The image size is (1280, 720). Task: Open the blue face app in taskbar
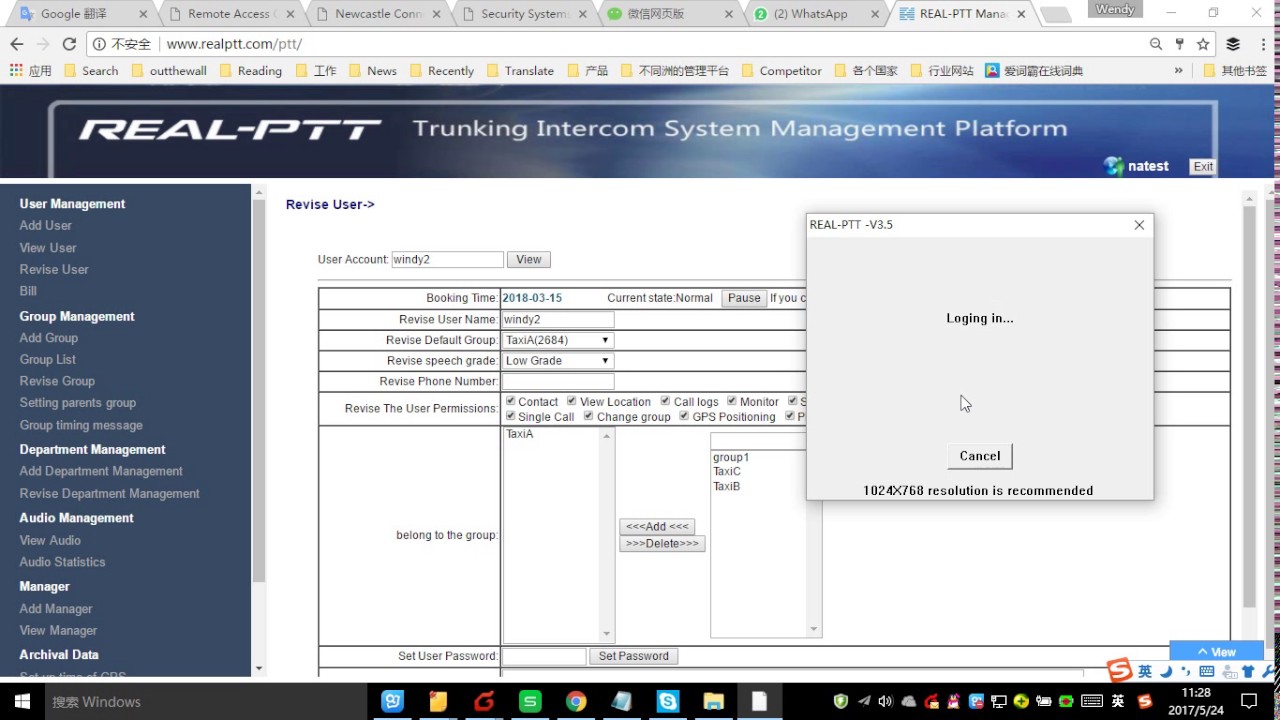pos(392,701)
